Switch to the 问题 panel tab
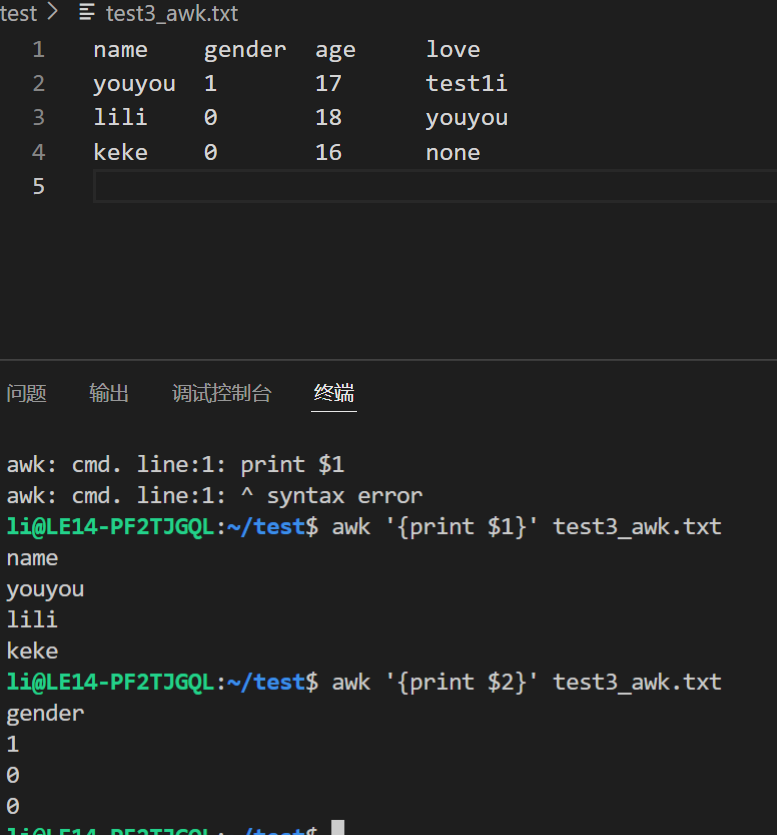Viewport: 777px width, 835px height. click(26, 393)
